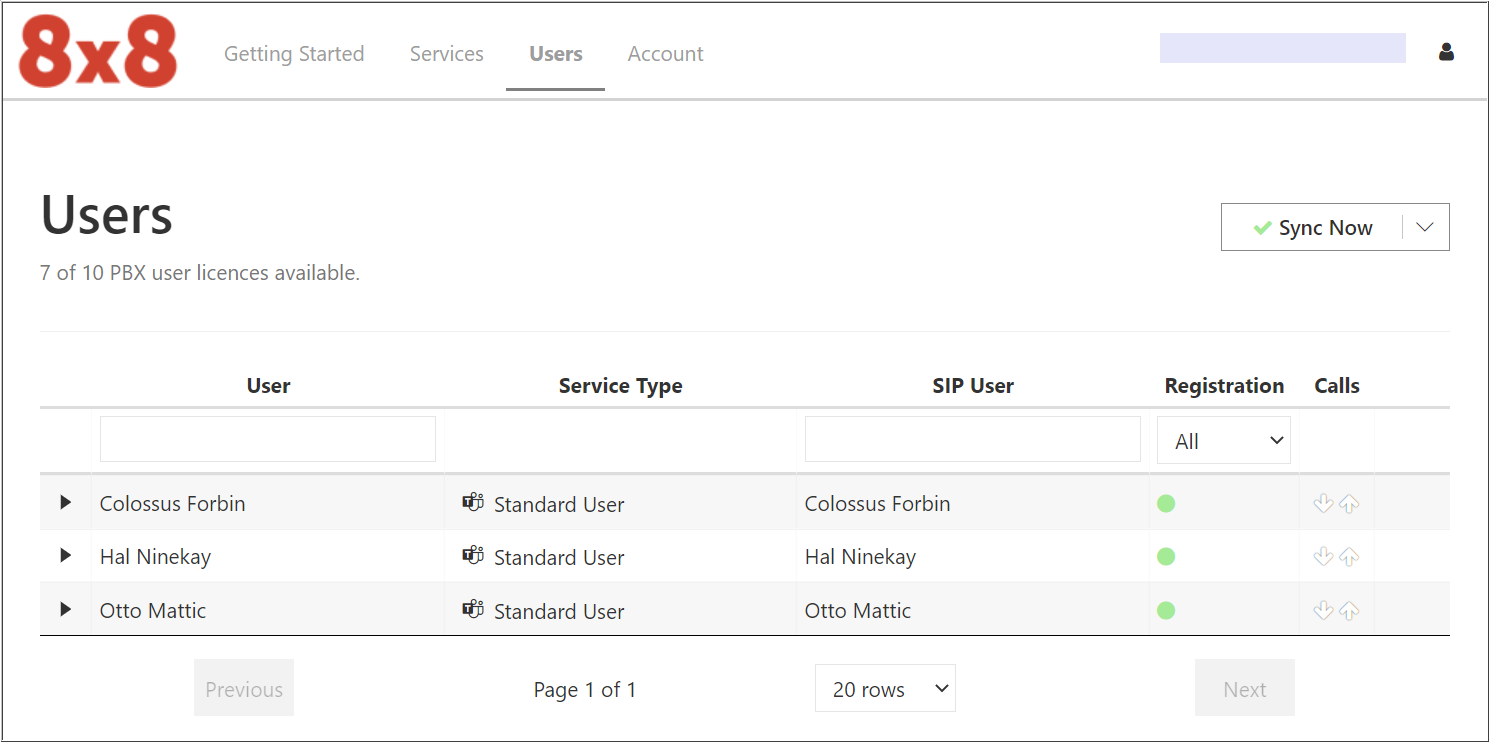
Task: Click the outgoing calls arrow for Otto Mattic
Action: coord(1350,610)
